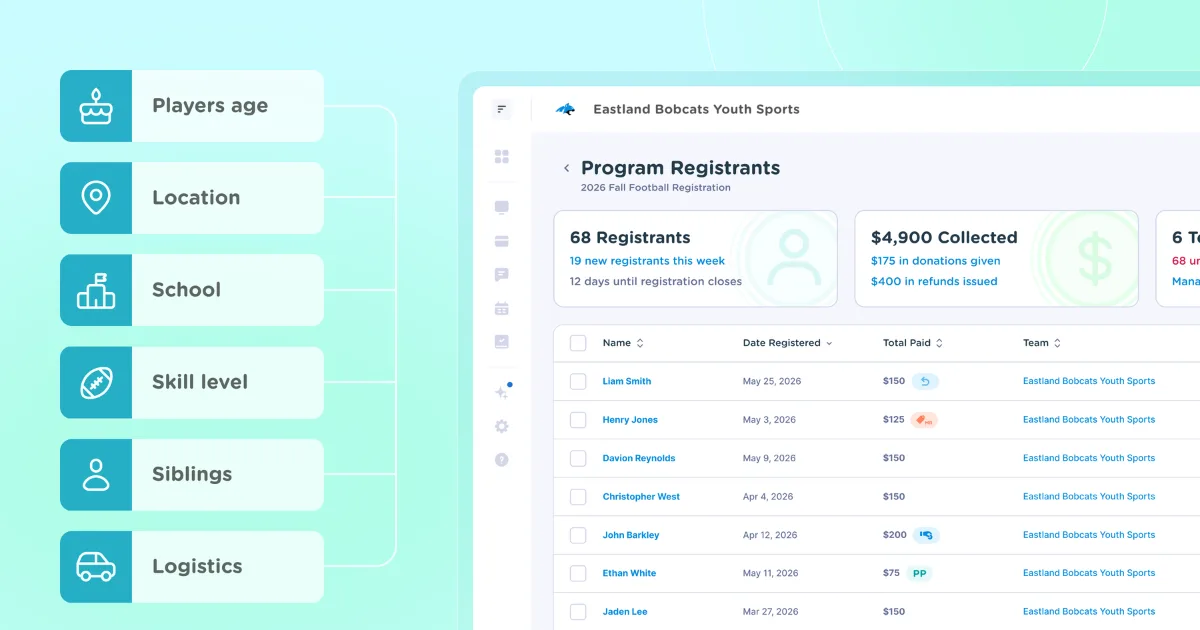Click the Location pin icon
This screenshot has width=1200, height=630.
96,198
